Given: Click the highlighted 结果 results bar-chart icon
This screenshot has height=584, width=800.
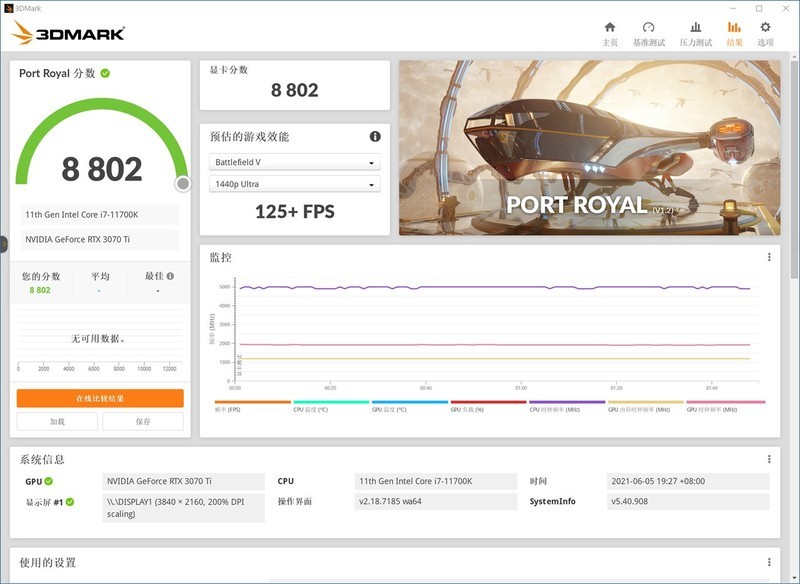Looking at the screenshot, I should pos(736,27).
